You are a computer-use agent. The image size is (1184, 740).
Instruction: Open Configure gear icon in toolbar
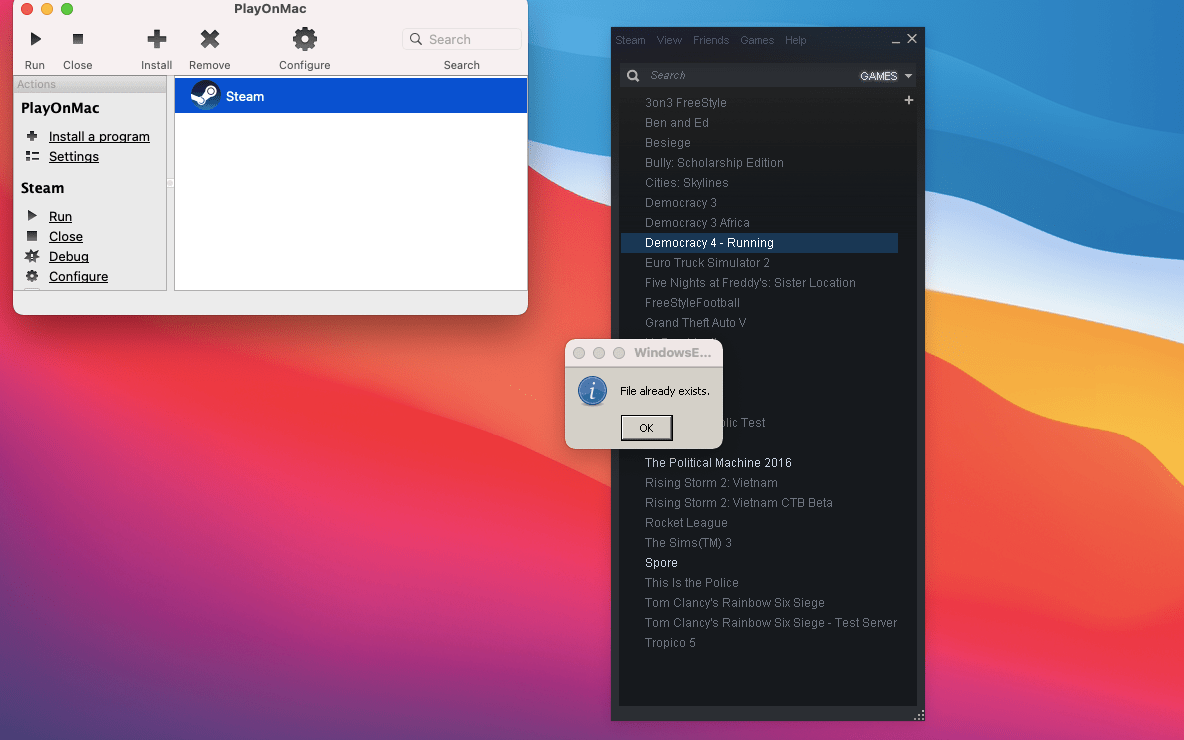[x=304, y=39]
